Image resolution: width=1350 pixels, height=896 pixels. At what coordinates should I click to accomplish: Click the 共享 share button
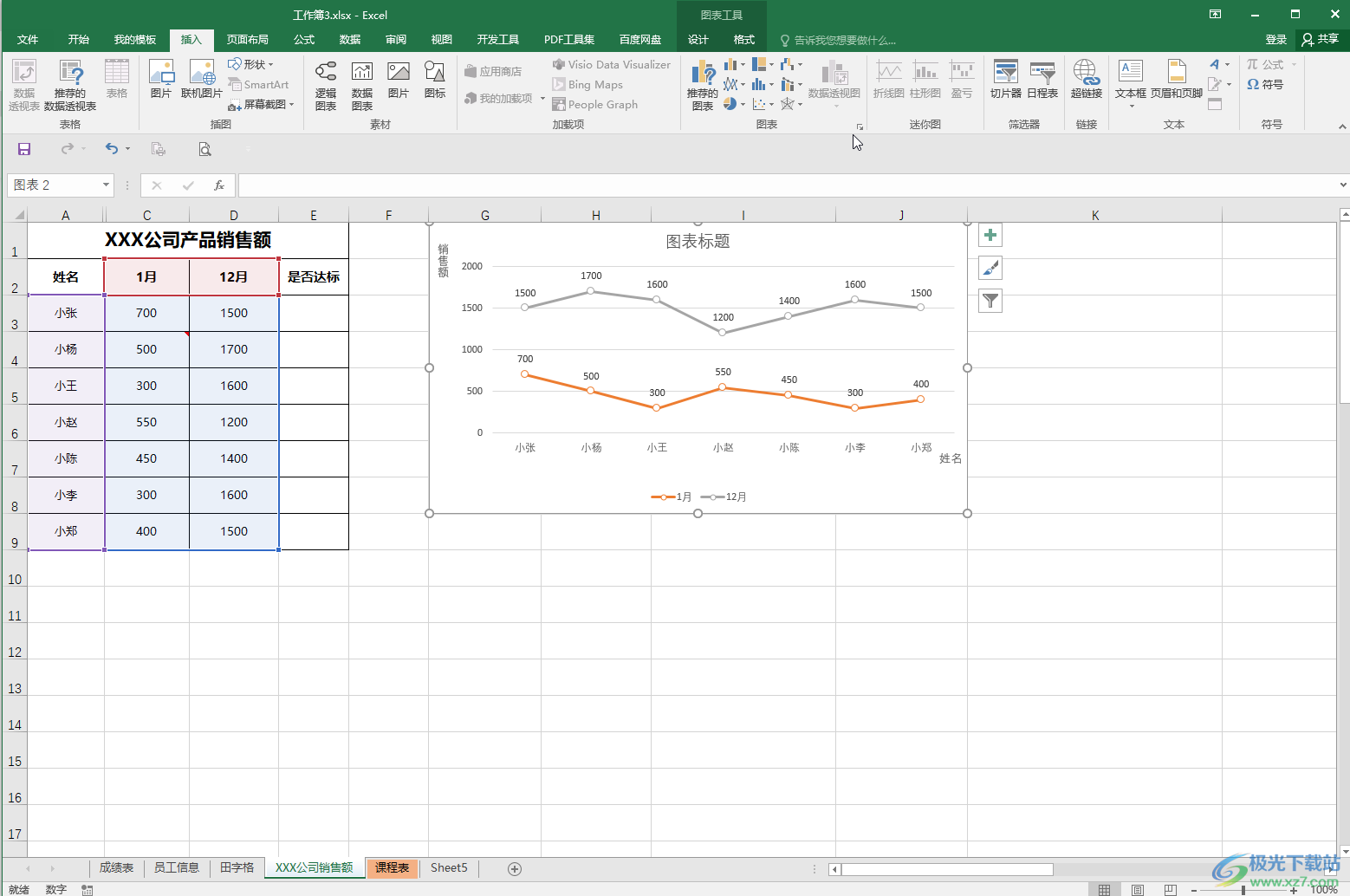point(1320,40)
